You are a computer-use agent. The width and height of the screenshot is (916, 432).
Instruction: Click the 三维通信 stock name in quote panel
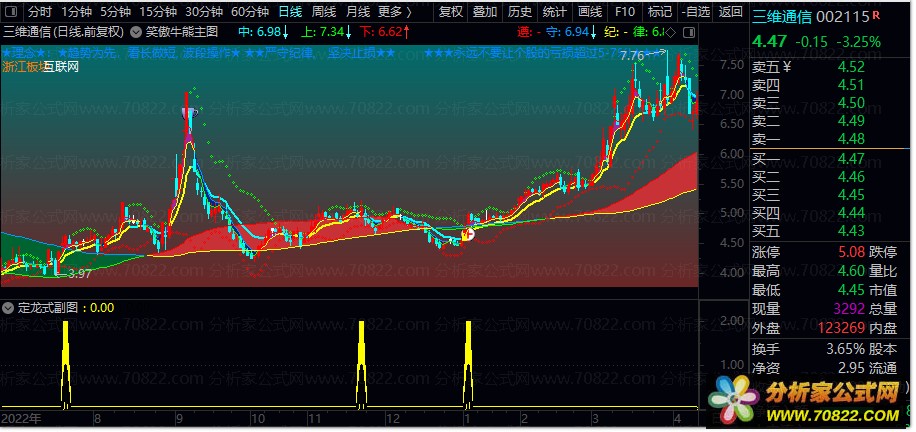[782, 17]
